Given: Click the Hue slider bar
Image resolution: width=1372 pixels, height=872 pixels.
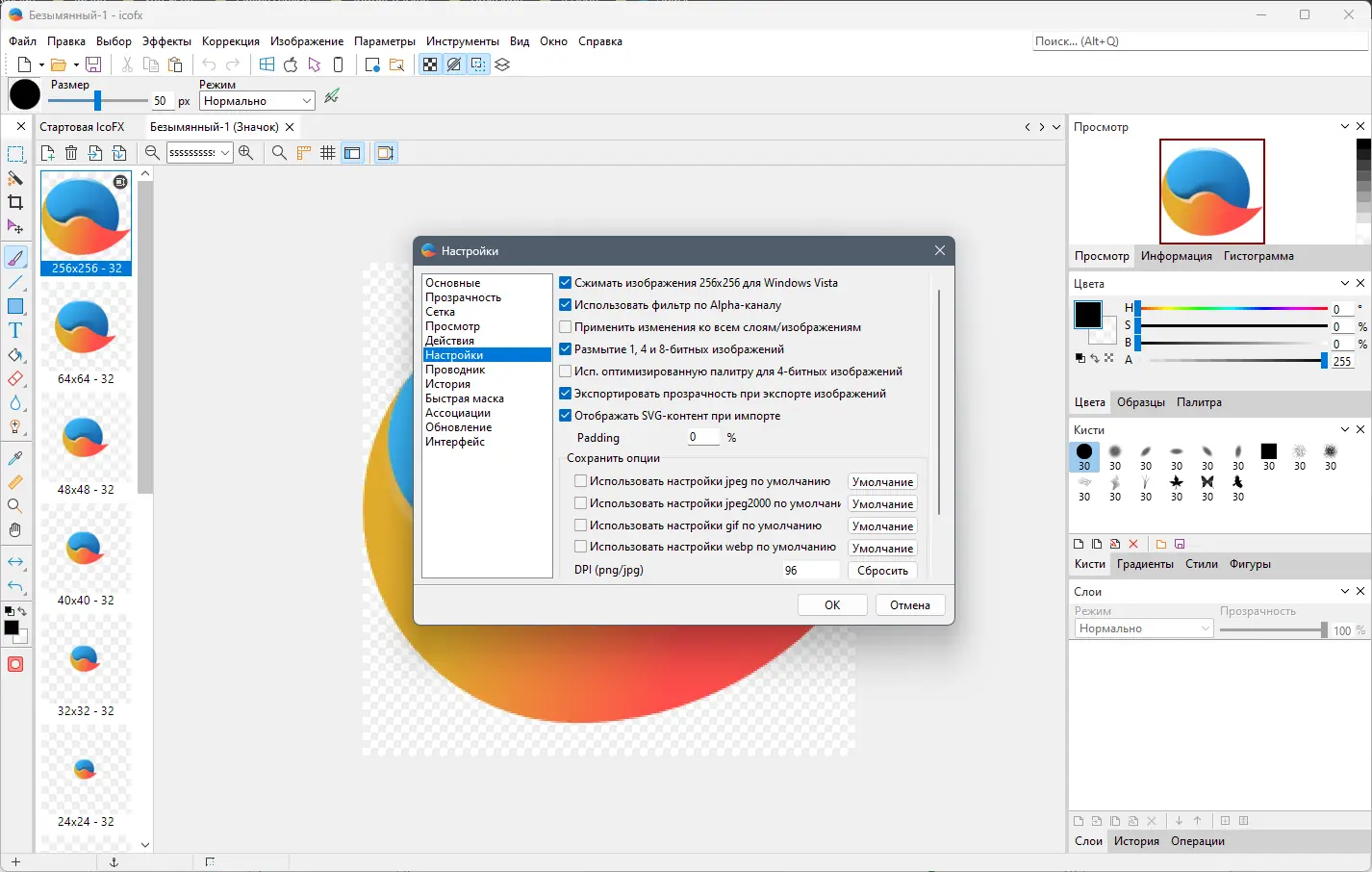Looking at the screenshot, I should tap(1232, 309).
